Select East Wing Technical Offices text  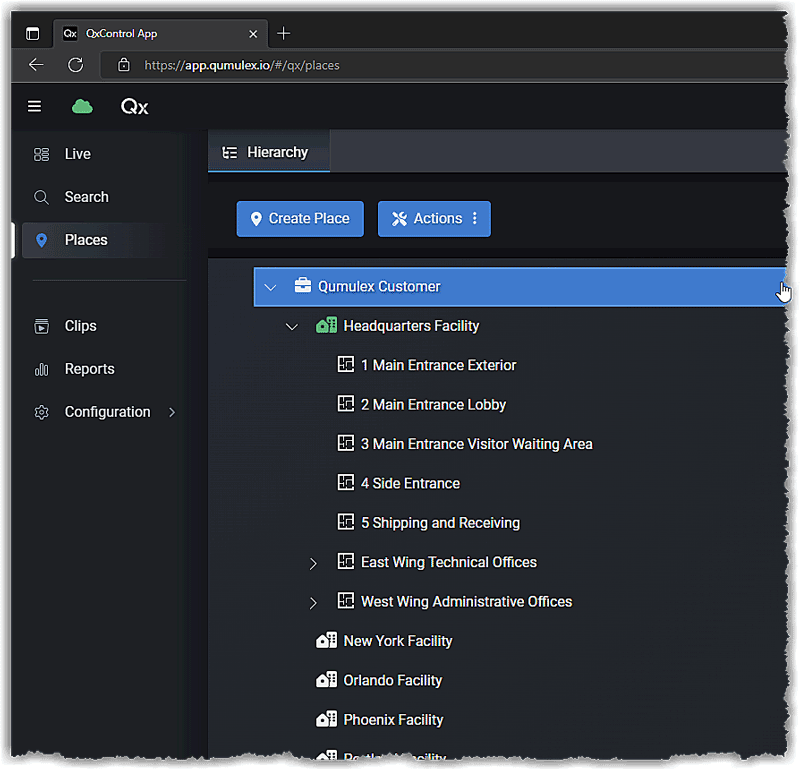click(x=449, y=562)
